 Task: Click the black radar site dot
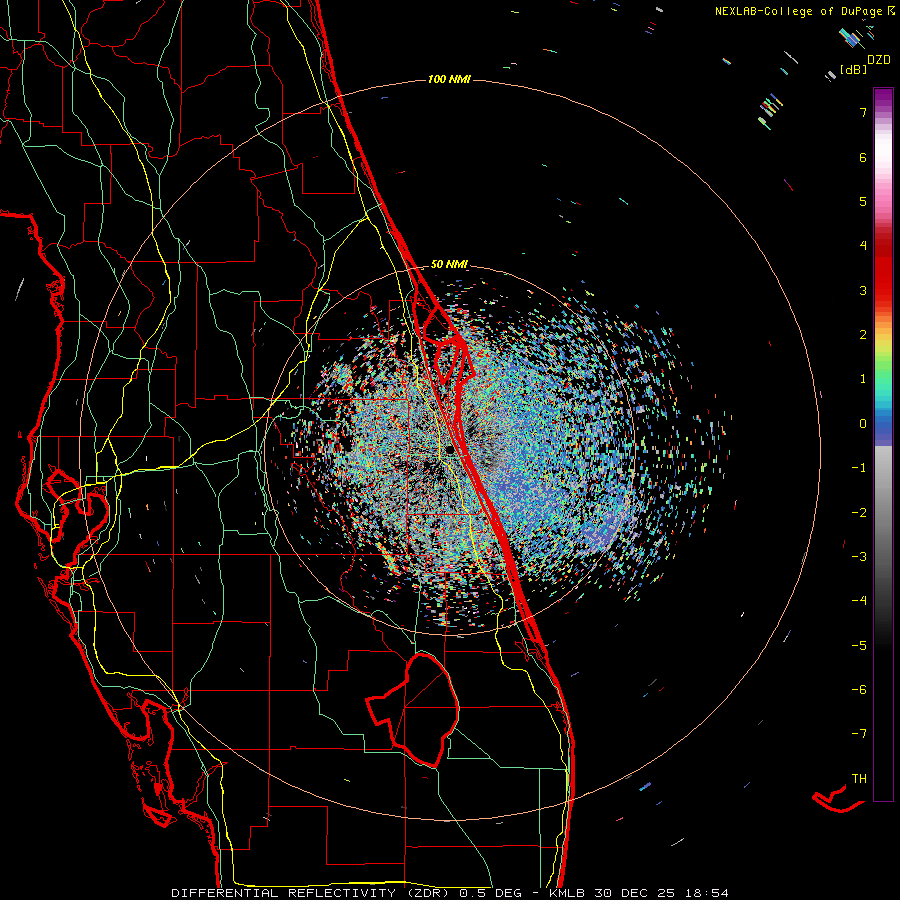(x=450, y=450)
